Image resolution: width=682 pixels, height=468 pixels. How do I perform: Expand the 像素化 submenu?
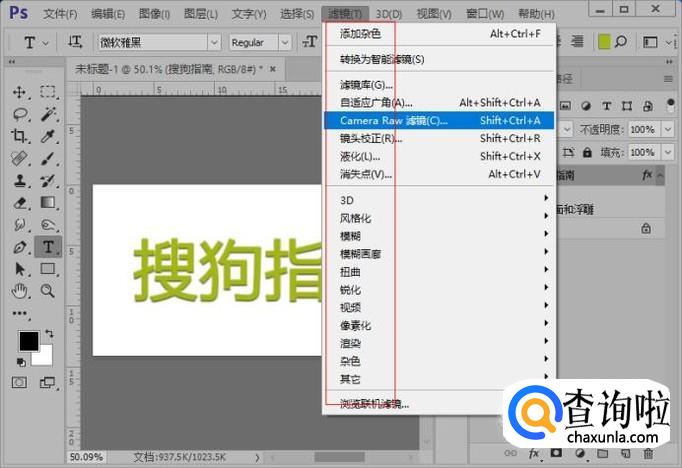[439, 325]
